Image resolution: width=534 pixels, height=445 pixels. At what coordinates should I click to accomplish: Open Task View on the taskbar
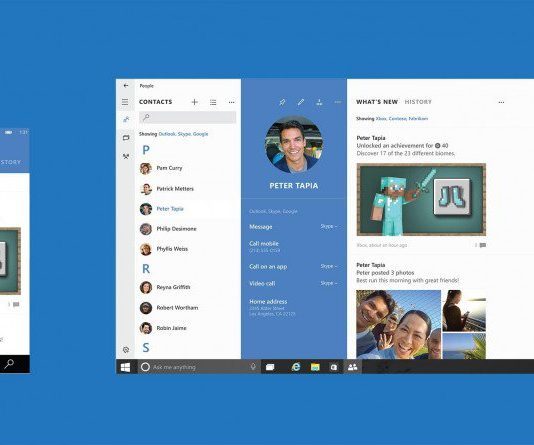(x=270, y=367)
